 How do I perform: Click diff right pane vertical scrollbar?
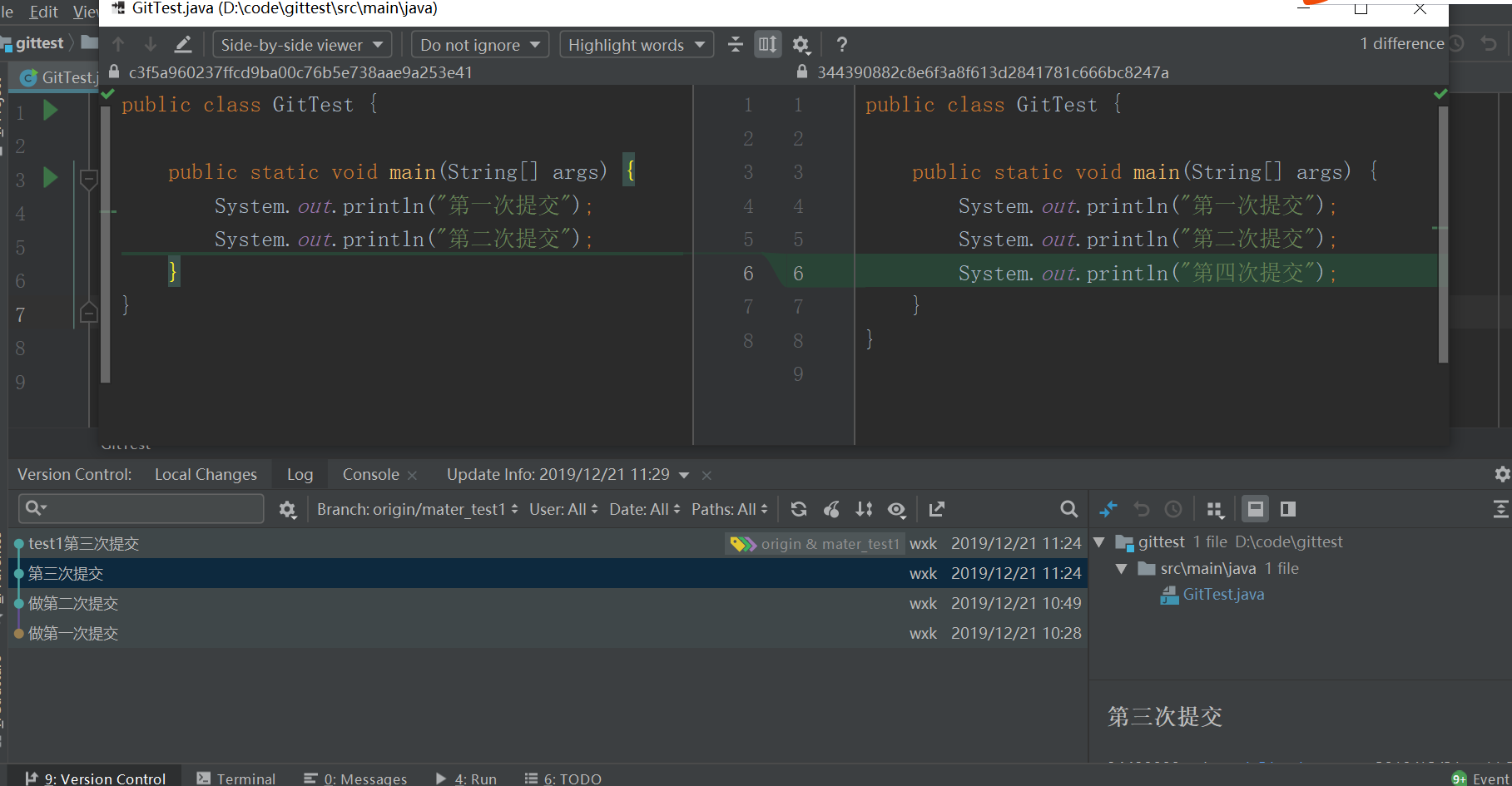click(x=1442, y=235)
